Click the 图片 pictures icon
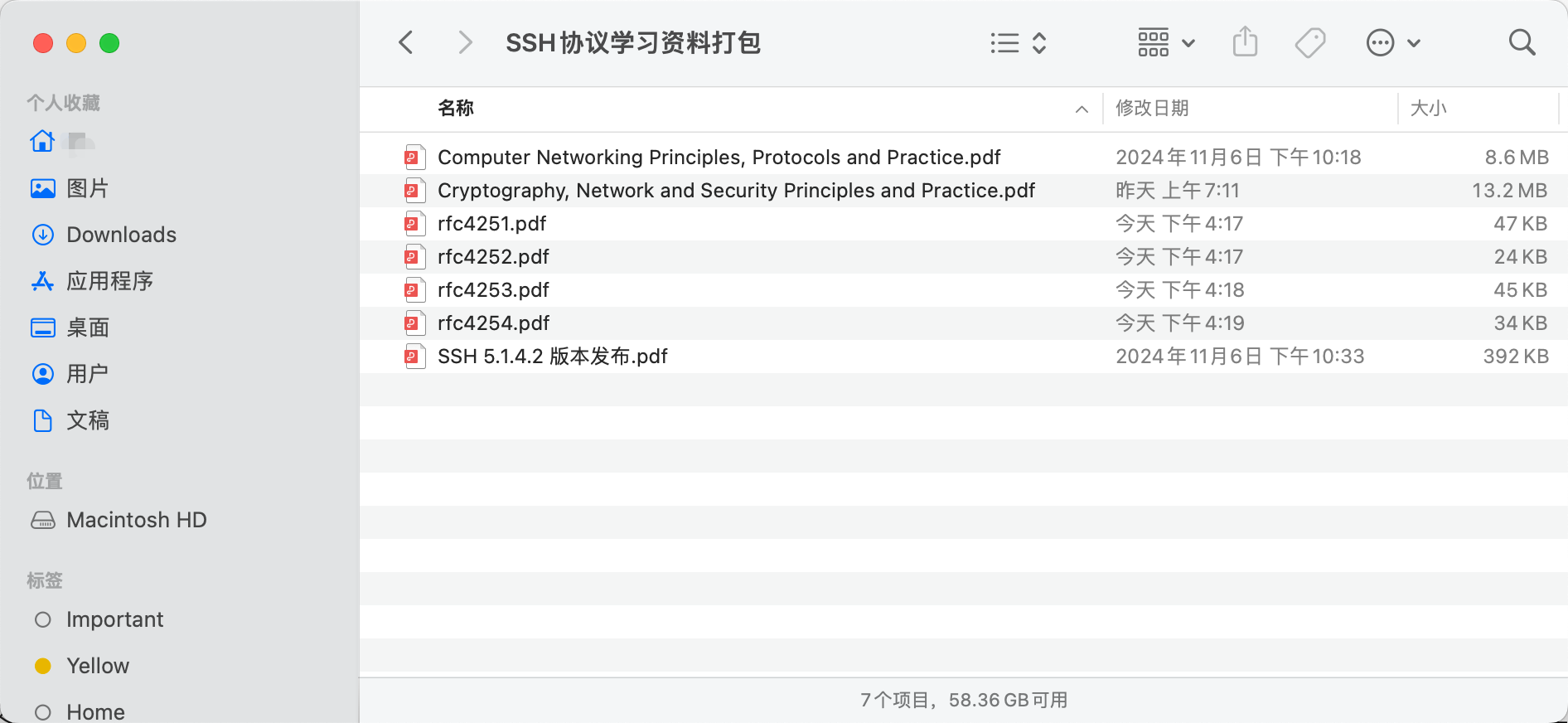This screenshot has width=1568, height=723. click(43, 188)
